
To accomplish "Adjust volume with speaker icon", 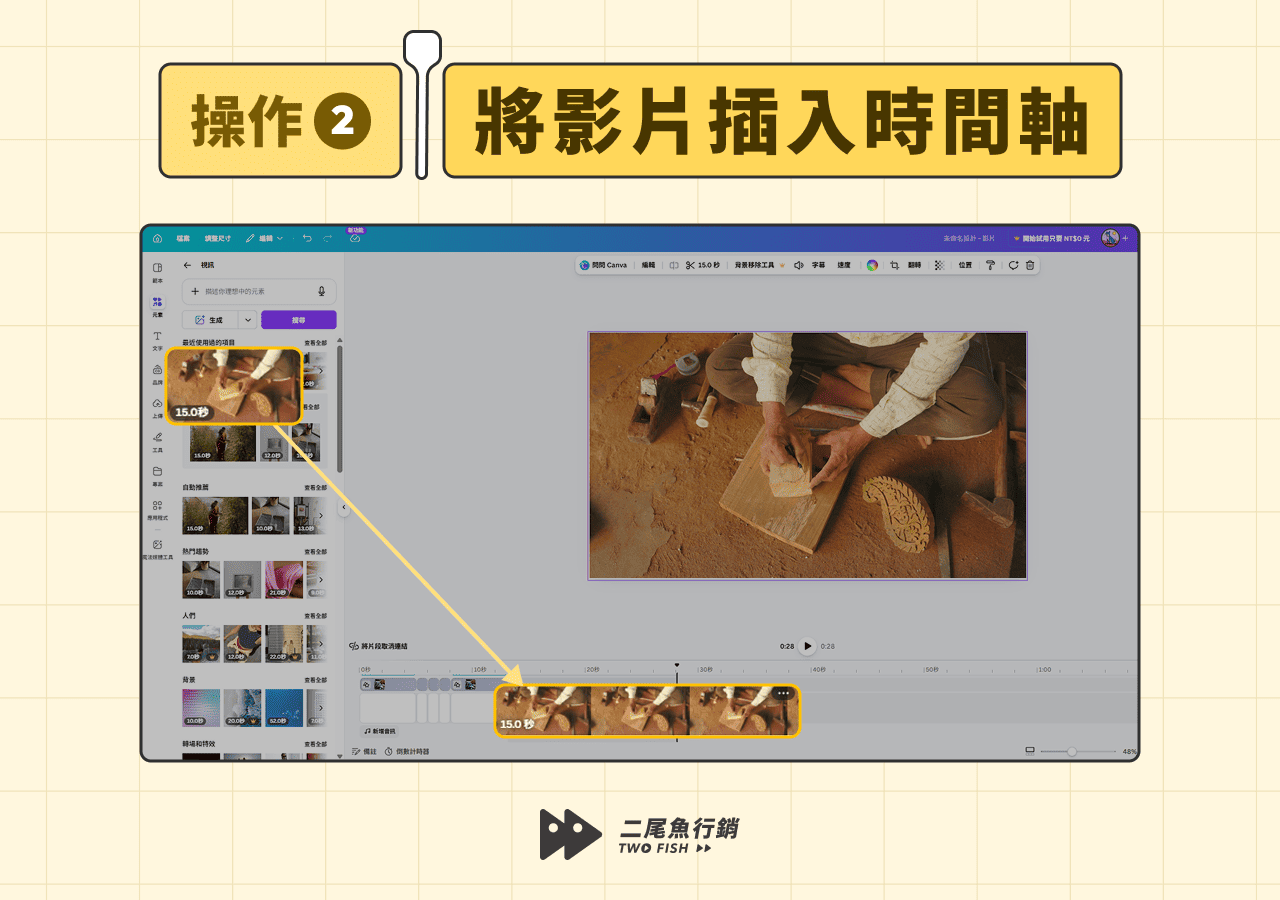I will [x=798, y=265].
